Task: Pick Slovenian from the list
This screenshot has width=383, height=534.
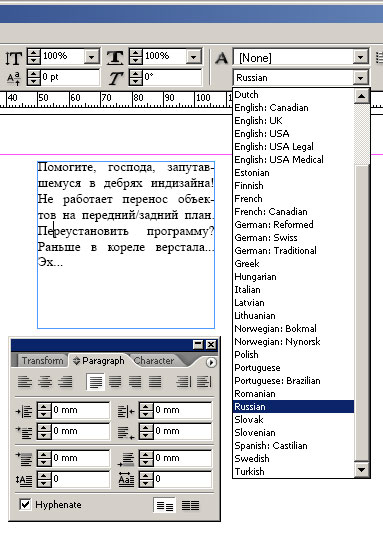Action: coord(293,433)
